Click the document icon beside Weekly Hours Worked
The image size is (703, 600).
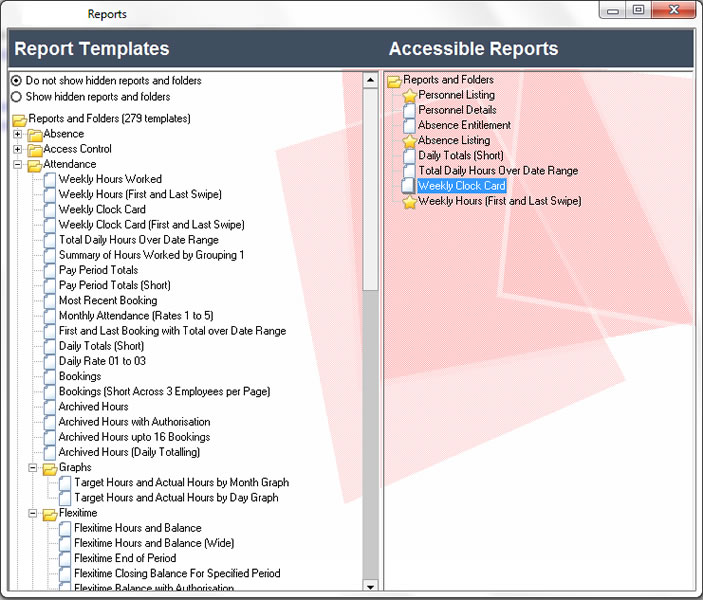[x=50, y=180]
